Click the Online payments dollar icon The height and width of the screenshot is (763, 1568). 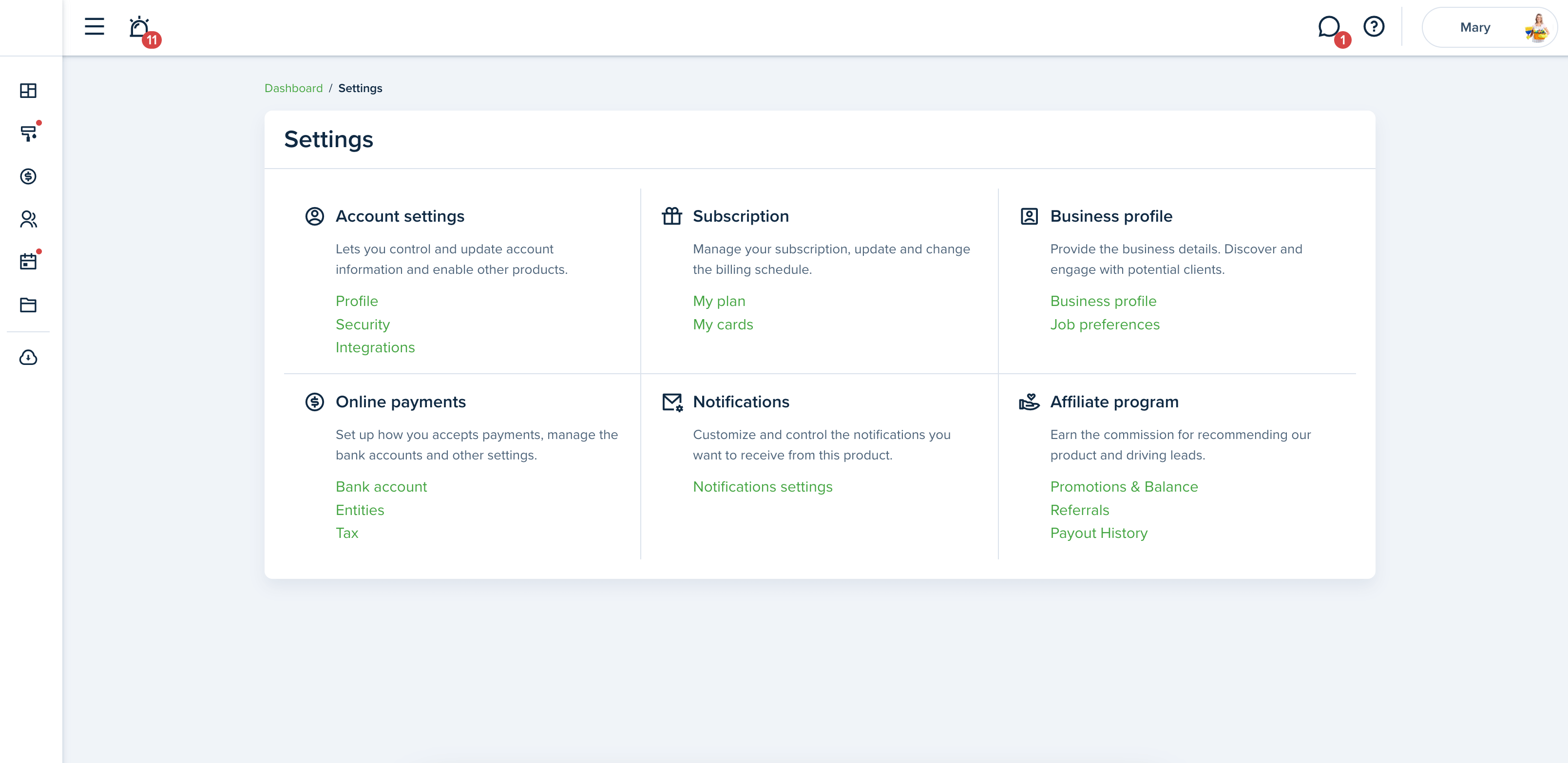pyautogui.click(x=315, y=401)
